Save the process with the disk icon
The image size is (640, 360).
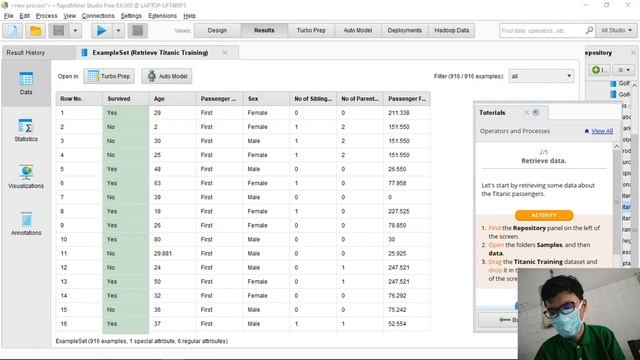(x=58, y=31)
